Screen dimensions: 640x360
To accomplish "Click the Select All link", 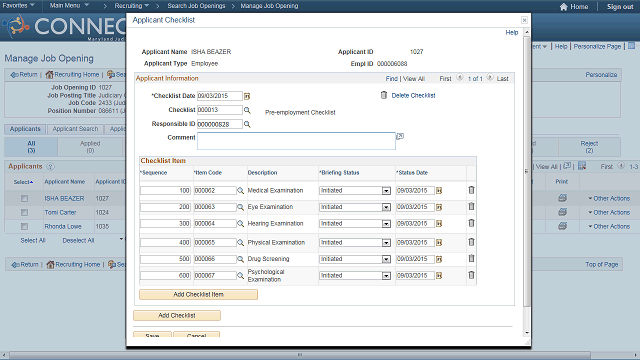I will 33,240.
